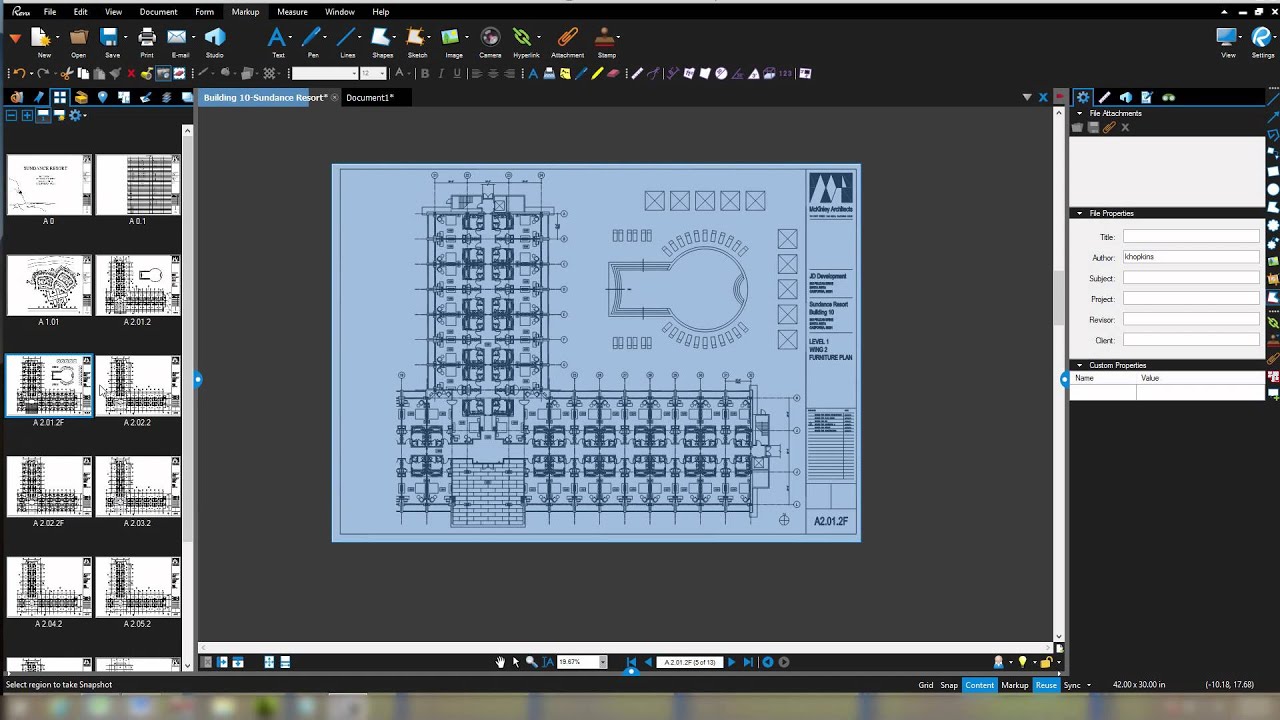Toggle Content snapping in status bar

(x=980, y=685)
